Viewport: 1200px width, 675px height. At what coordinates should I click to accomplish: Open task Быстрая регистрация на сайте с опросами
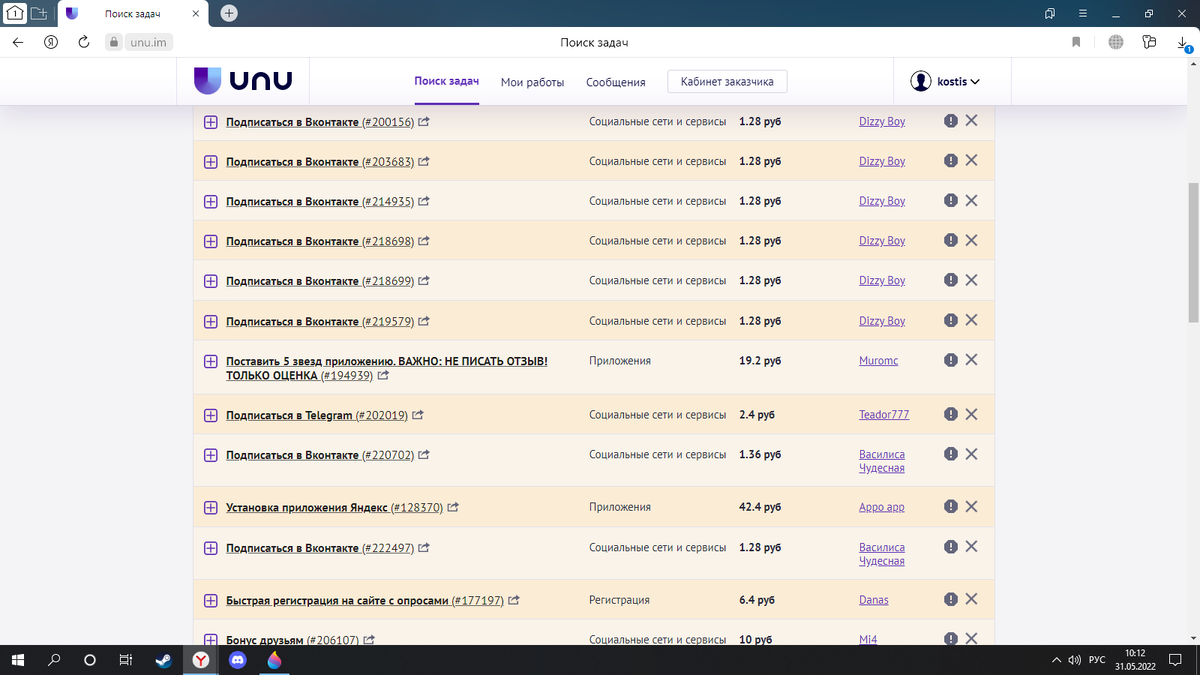364,601
